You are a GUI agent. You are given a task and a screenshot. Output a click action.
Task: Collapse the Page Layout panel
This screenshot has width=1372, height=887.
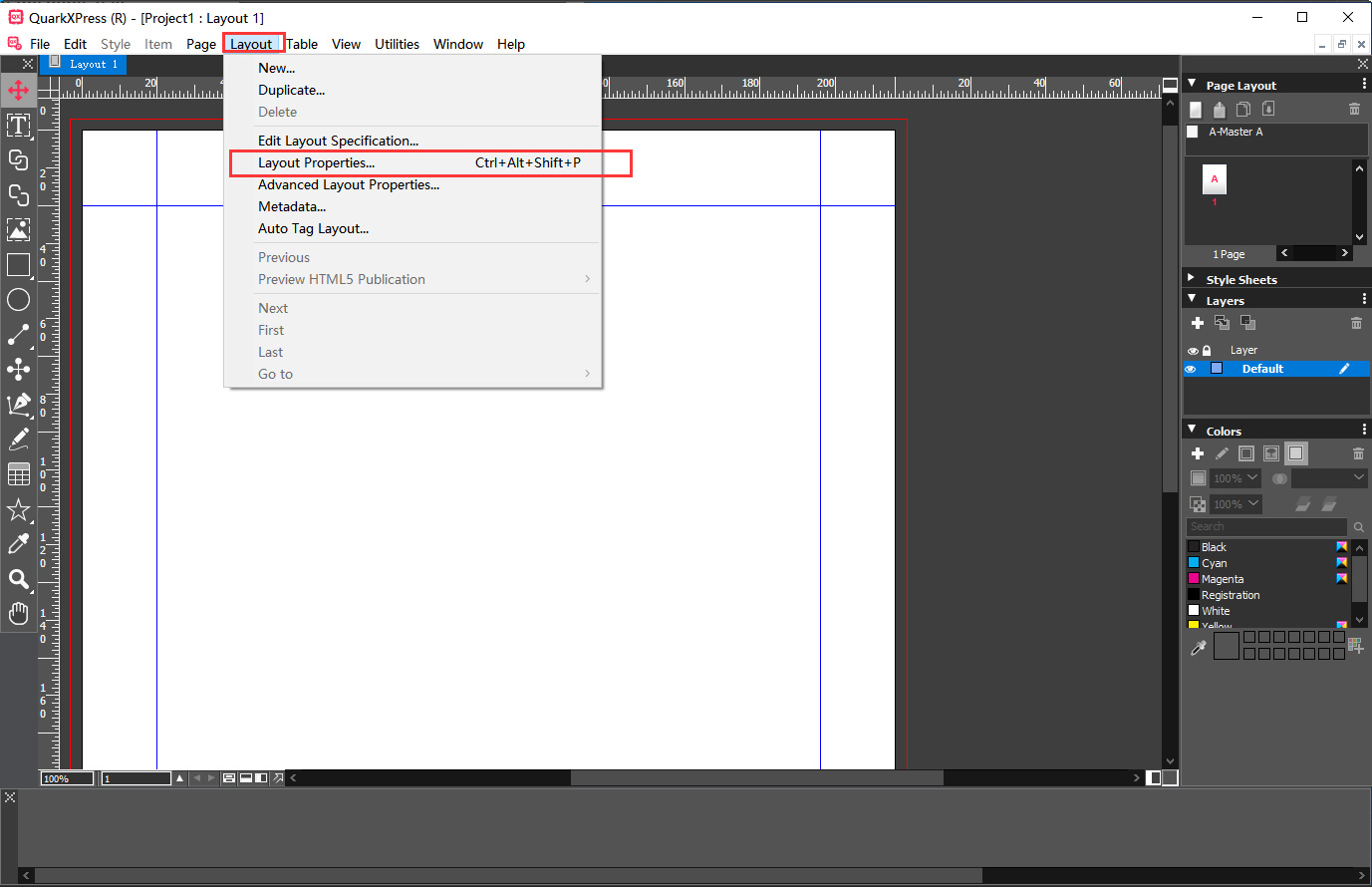1192,84
